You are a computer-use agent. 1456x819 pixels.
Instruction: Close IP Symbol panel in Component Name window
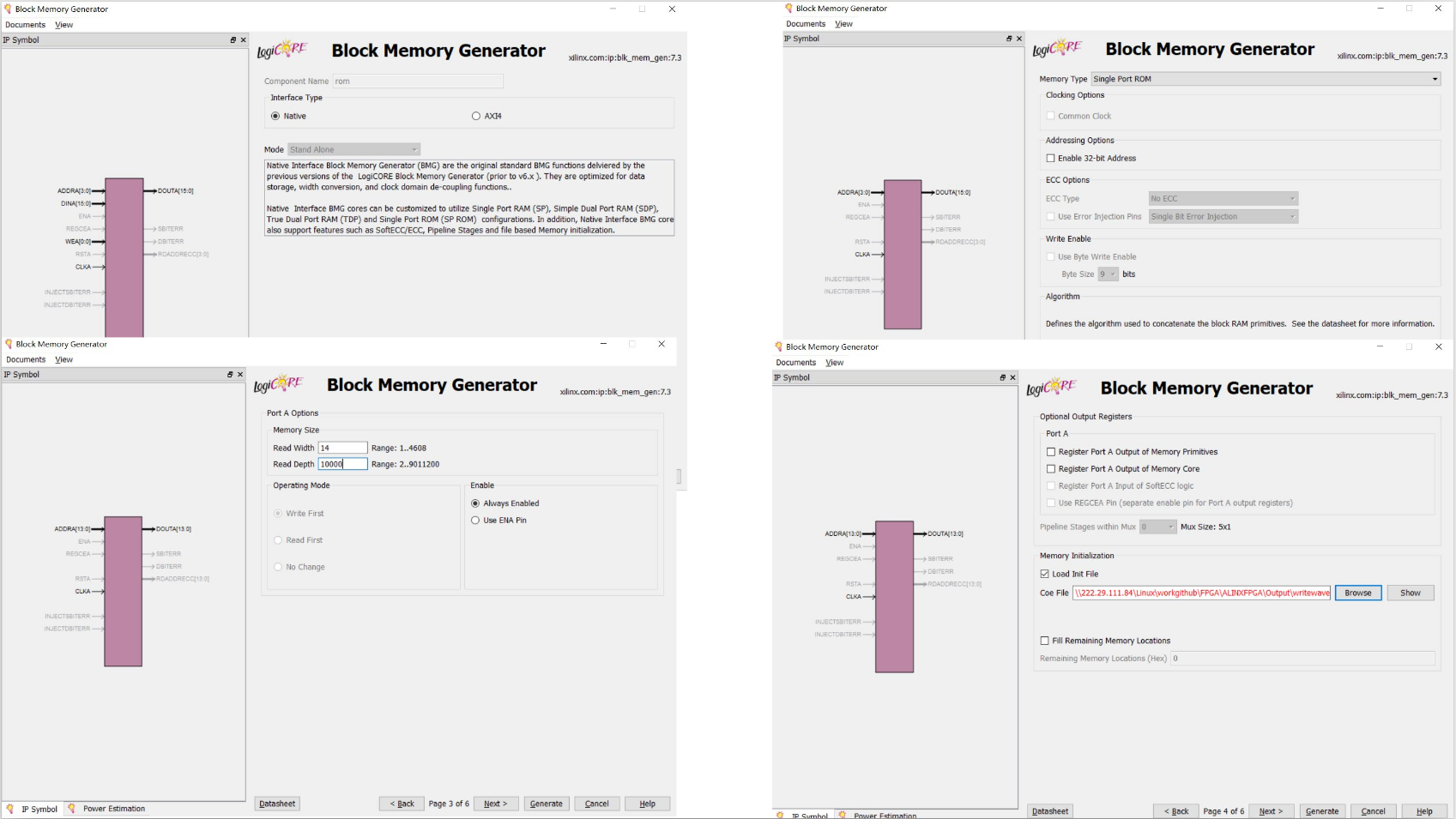point(244,40)
